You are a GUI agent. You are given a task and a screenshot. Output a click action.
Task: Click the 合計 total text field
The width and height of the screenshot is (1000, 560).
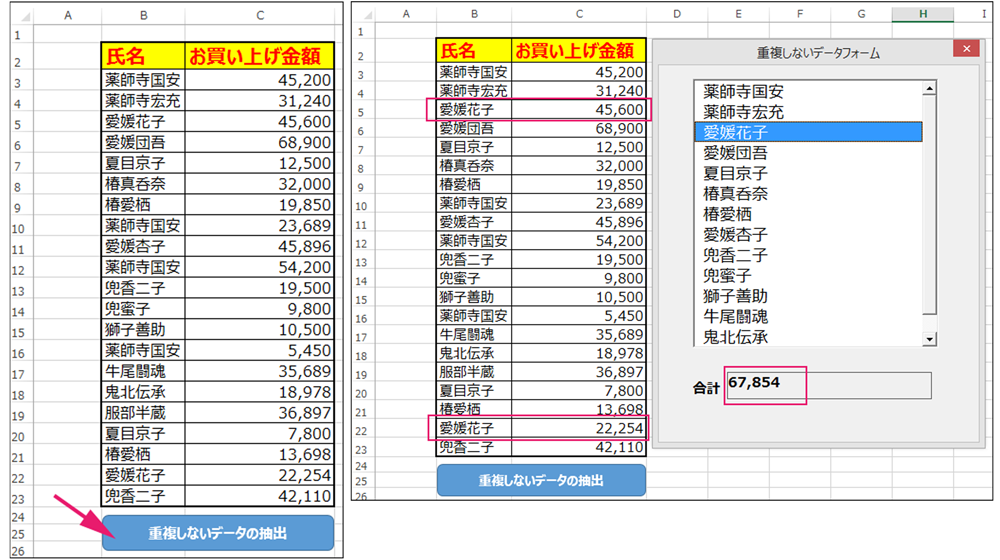(x=828, y=385)
